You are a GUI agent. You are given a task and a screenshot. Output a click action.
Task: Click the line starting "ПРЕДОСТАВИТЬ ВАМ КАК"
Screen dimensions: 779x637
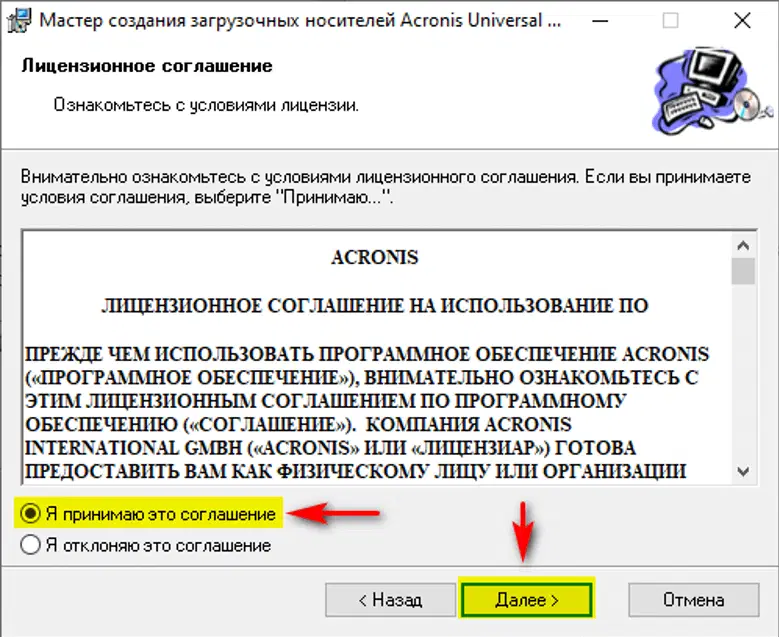355,471
